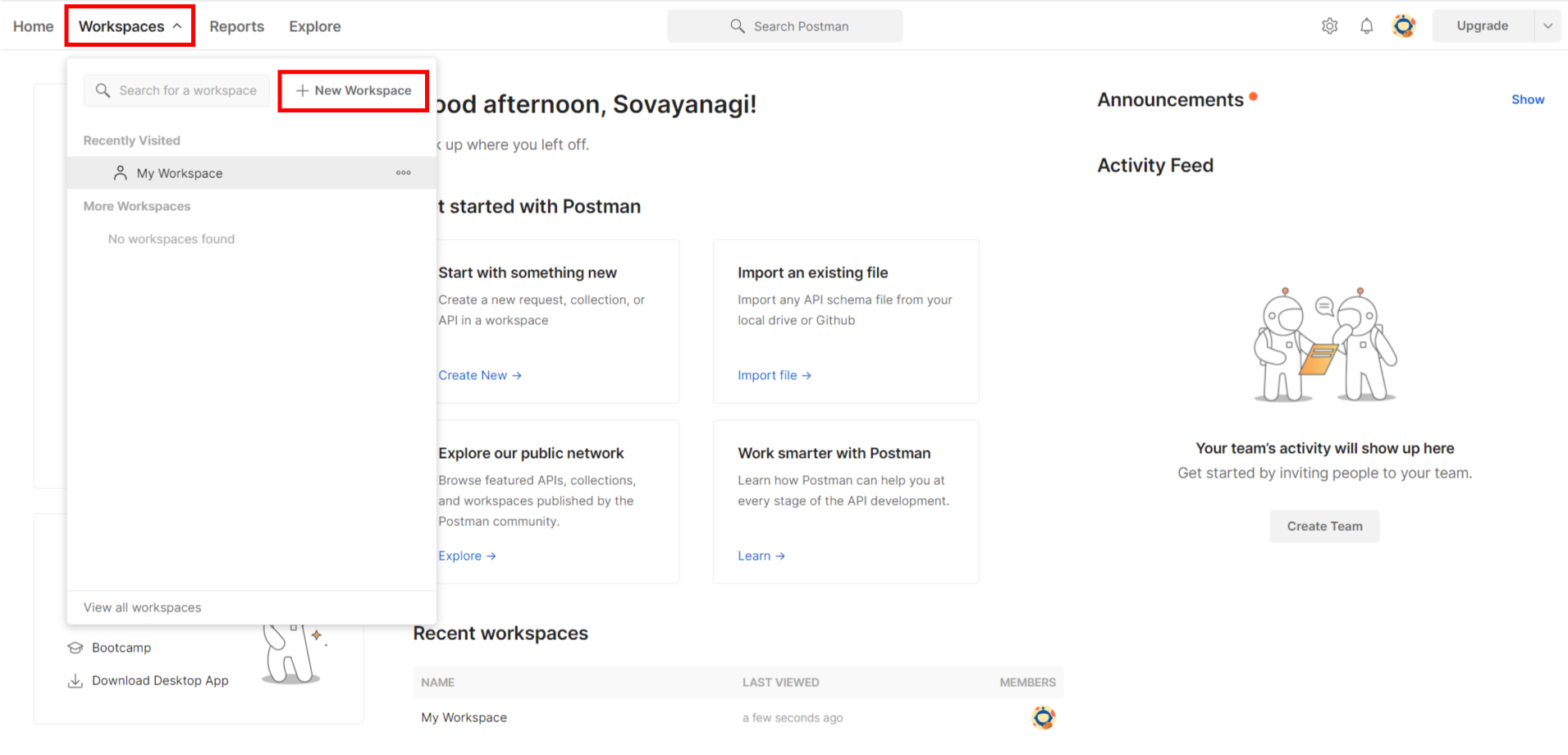Screen dimensions: 1568x755
Task: Click the Download Desktop App icon
Action: (75, 680)
